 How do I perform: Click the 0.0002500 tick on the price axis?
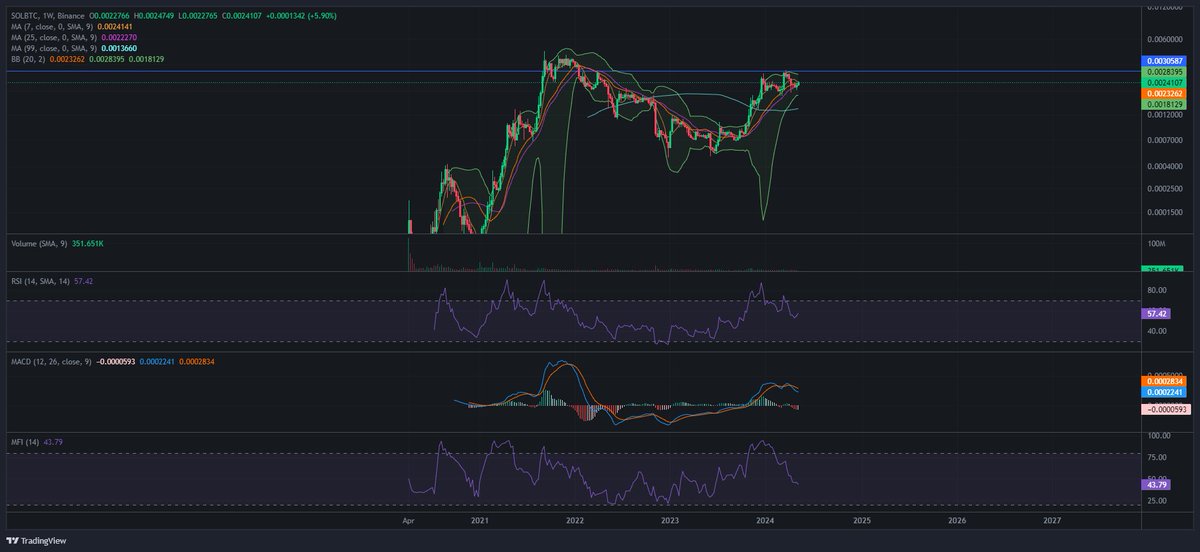[1164, 188]
